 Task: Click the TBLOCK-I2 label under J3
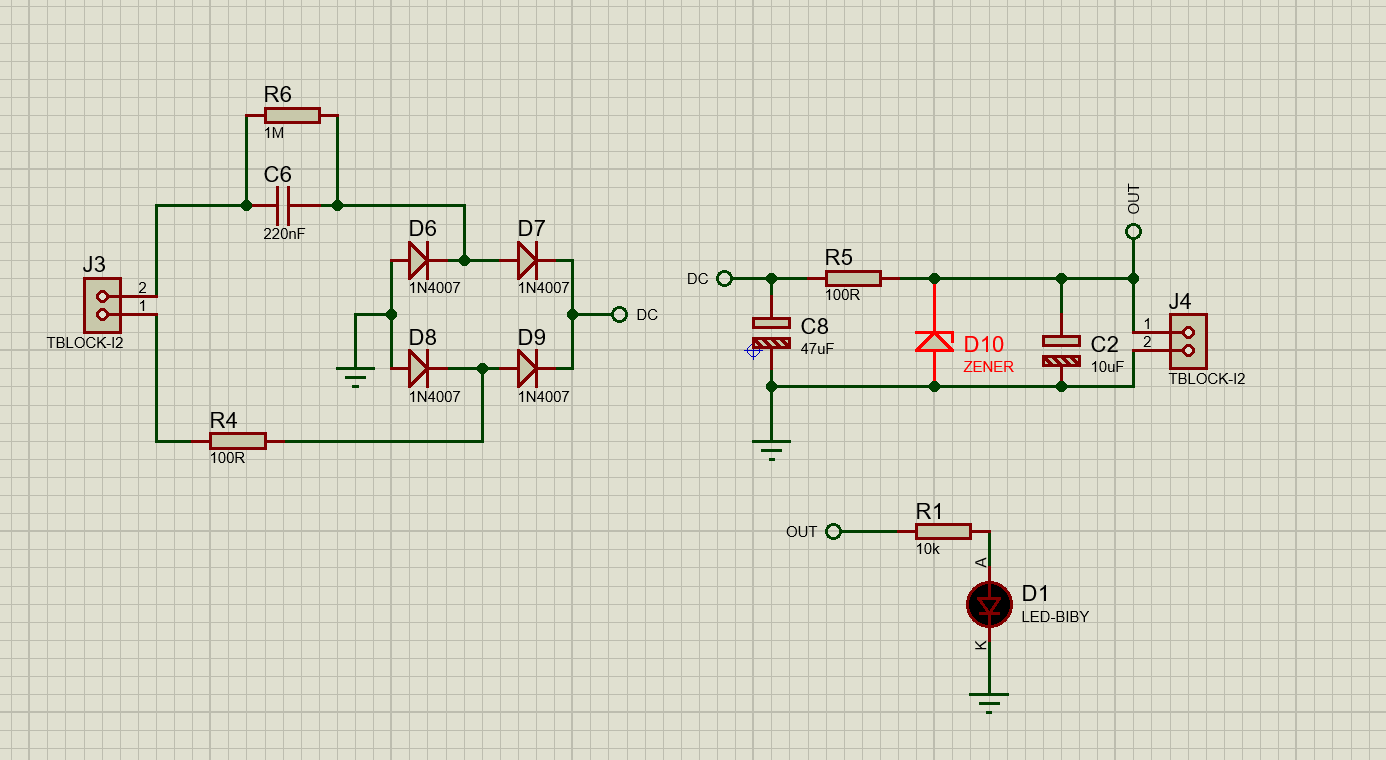pyautogui.click(x=85, y=343)
